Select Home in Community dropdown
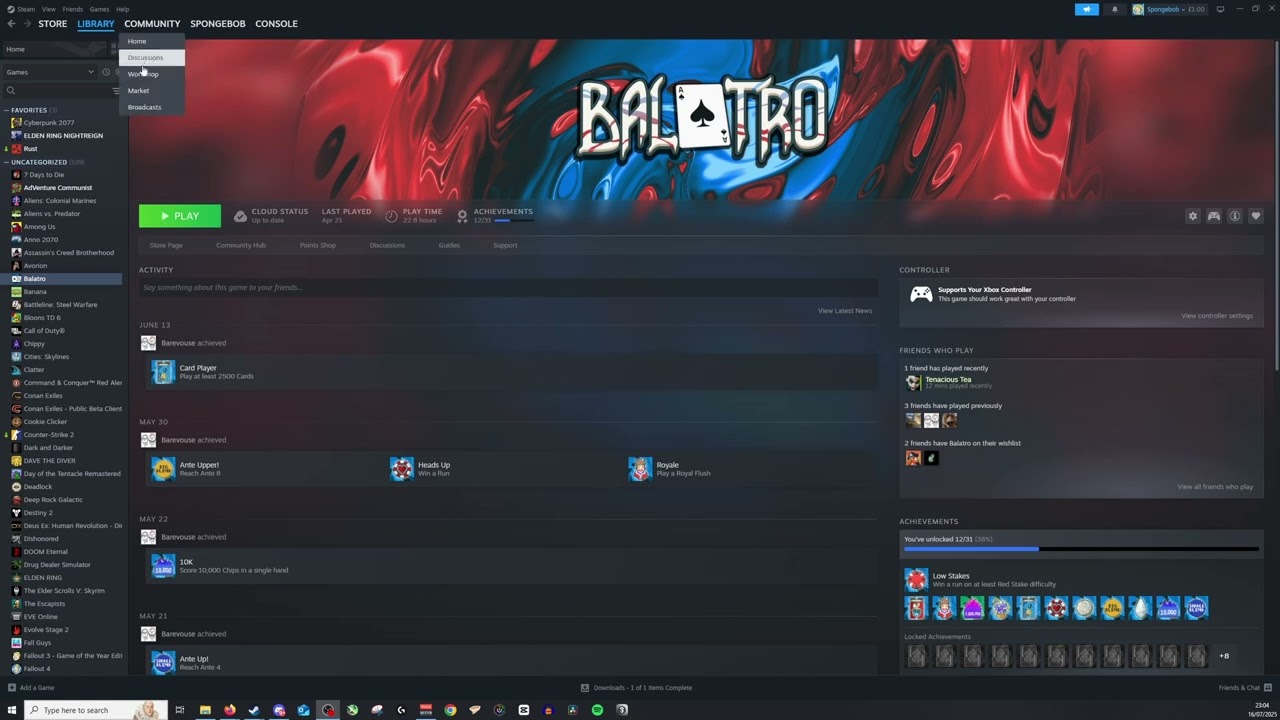This screenshot has width=1280, height=720. point(152,41)
